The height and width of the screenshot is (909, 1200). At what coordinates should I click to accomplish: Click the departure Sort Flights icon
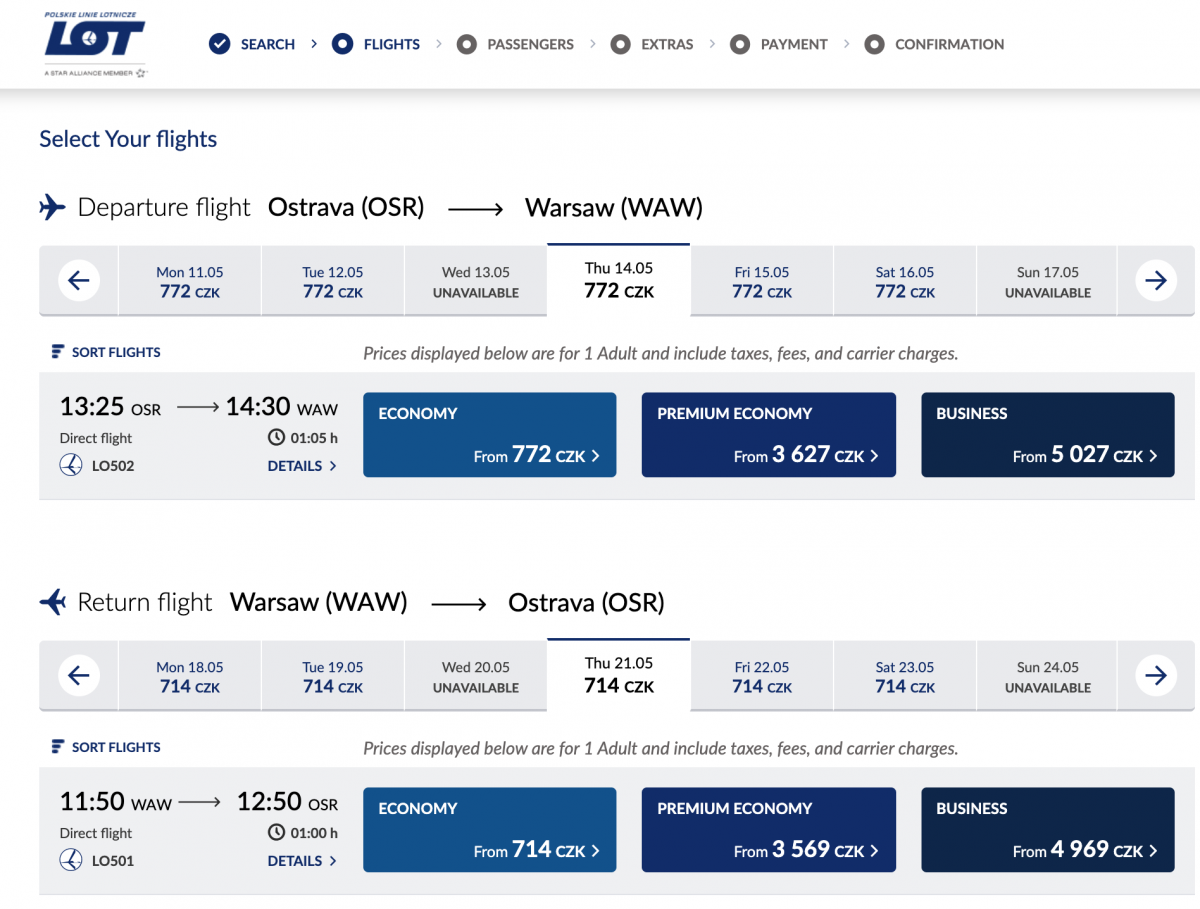tap(57, 352)
